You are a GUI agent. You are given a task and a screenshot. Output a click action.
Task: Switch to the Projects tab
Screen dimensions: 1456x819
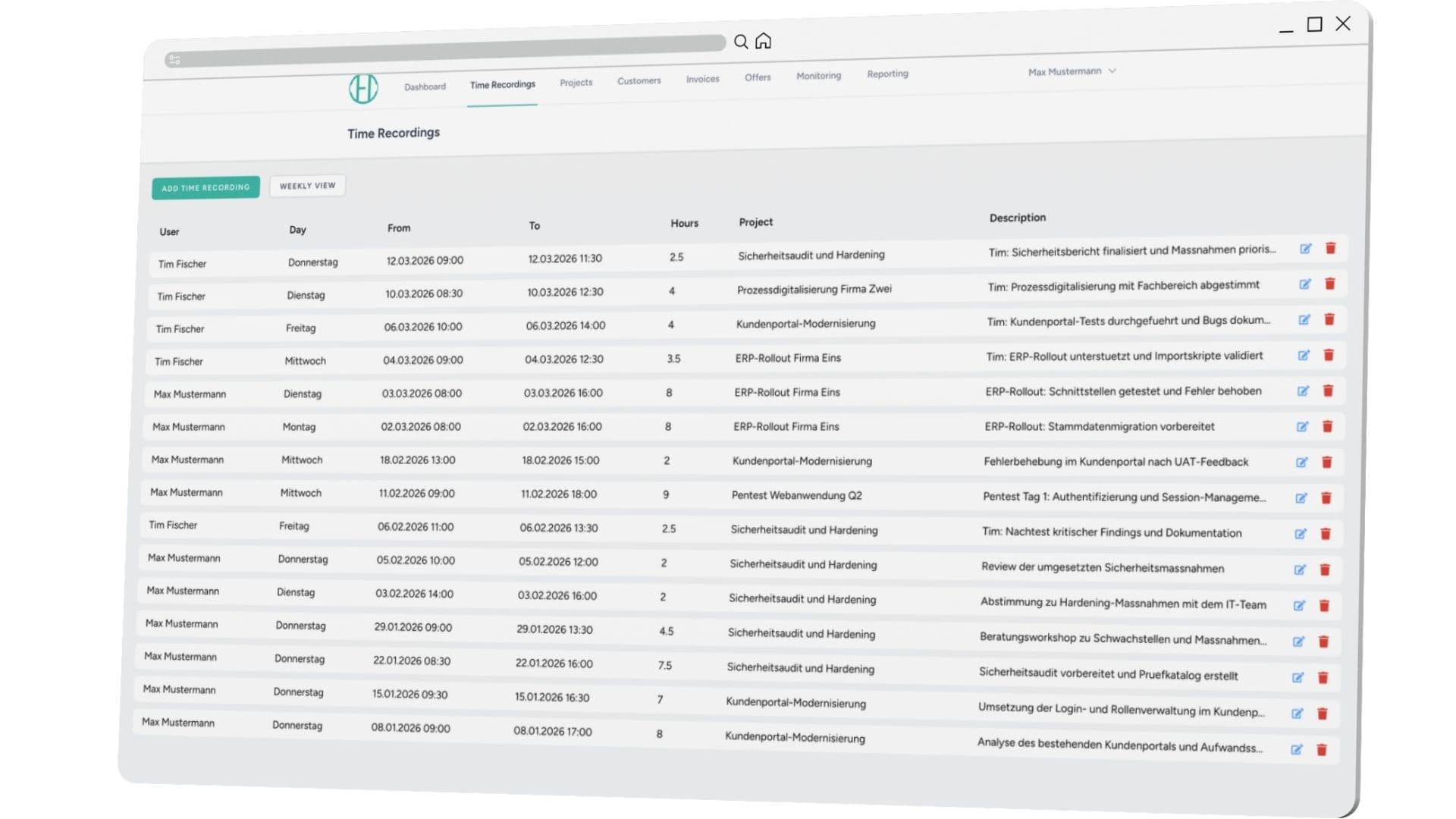point(576,82)
